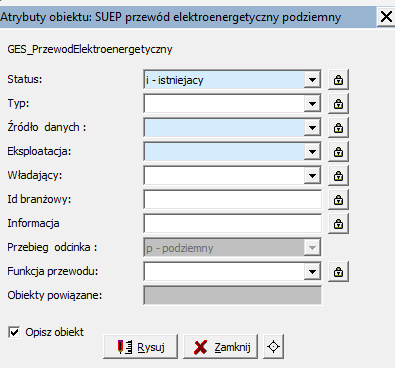
Task: Toggle lock icon for Funkcja przewodu
Action: pyautogui.click(x=338, y=272)
